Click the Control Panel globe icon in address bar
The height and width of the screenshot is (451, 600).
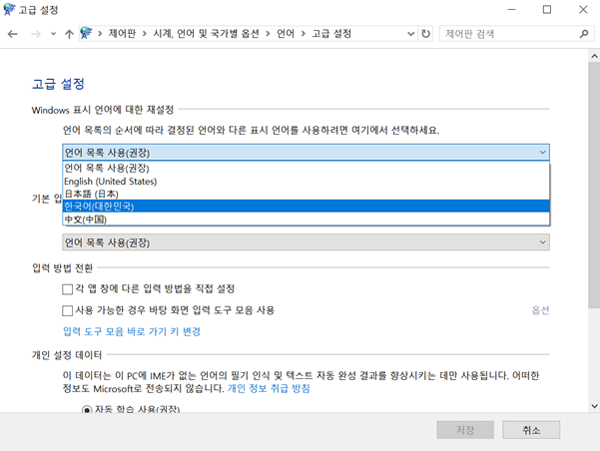tap(86, 33)
